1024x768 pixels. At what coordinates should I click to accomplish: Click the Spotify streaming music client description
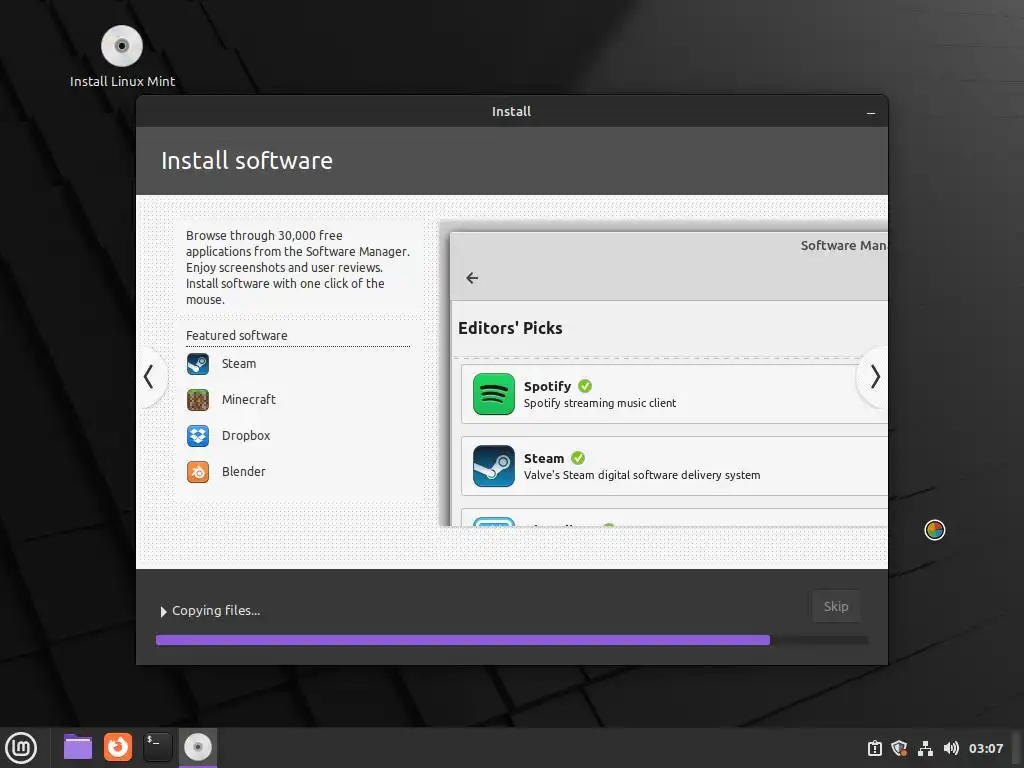pyautogui.click(x=600, y=404)
